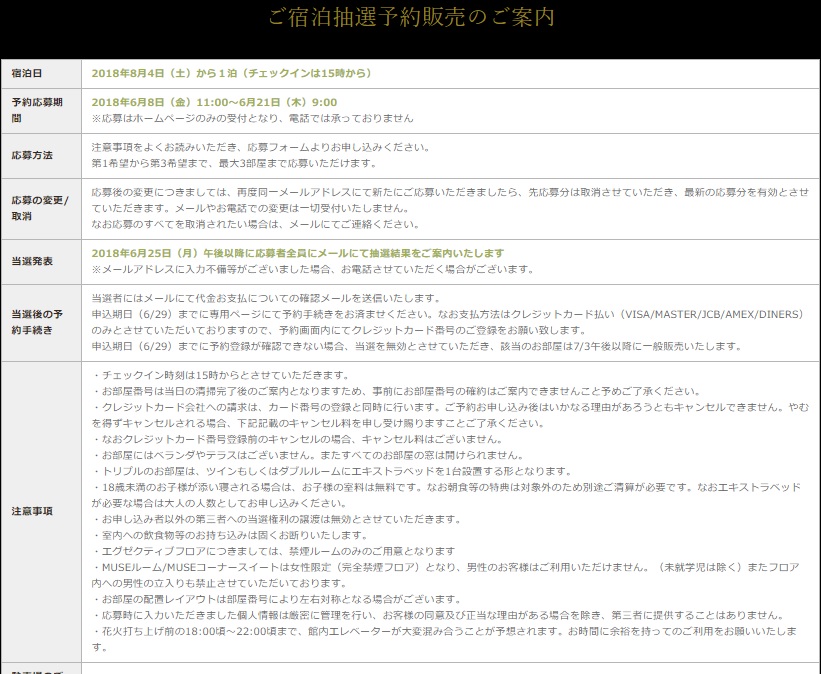Select the 応募方法 row header
Image resolution: width=821 pixels, height=674 pixels.
point(41,156)
